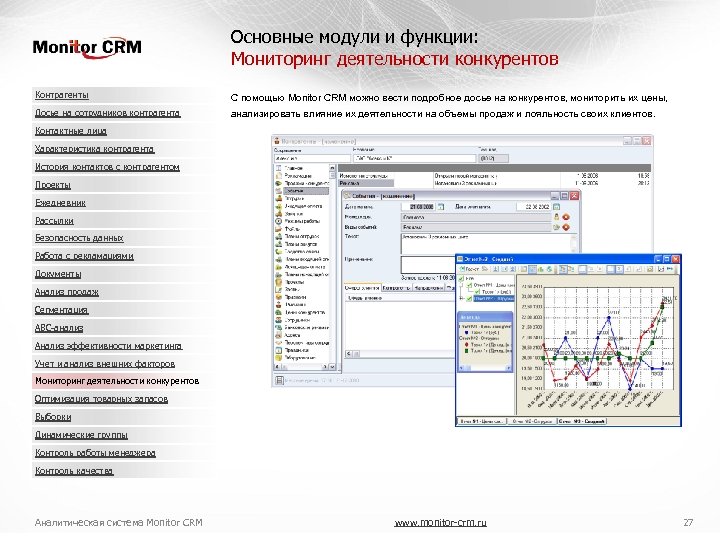Click the folder icon in the event type row

(557, 227)
